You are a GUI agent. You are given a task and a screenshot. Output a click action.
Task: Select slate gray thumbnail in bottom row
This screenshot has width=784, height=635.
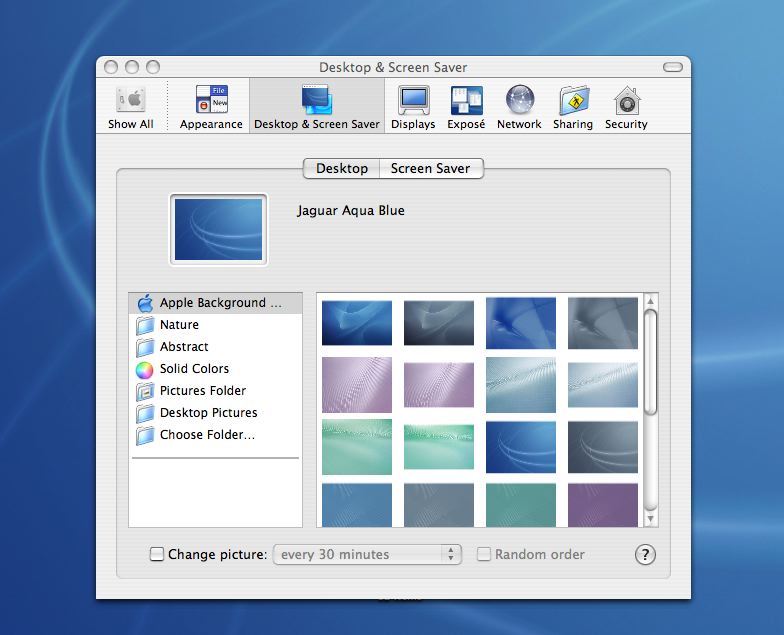tap(439, 505)
